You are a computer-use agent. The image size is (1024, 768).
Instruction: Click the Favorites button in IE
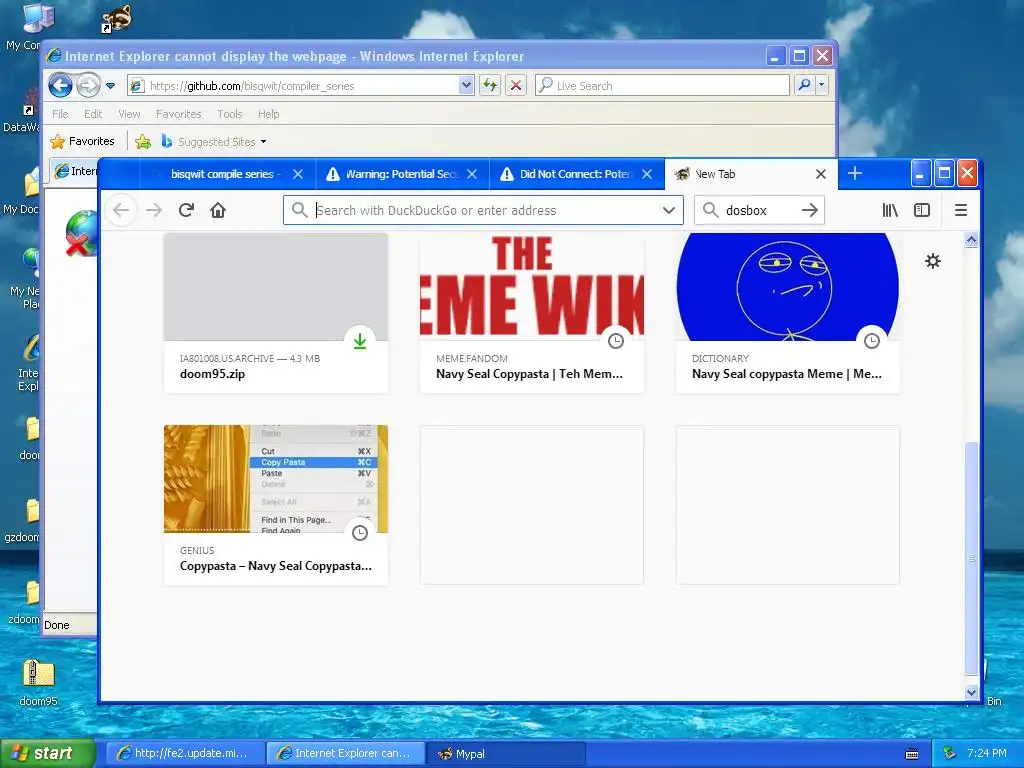coord(83,141)
